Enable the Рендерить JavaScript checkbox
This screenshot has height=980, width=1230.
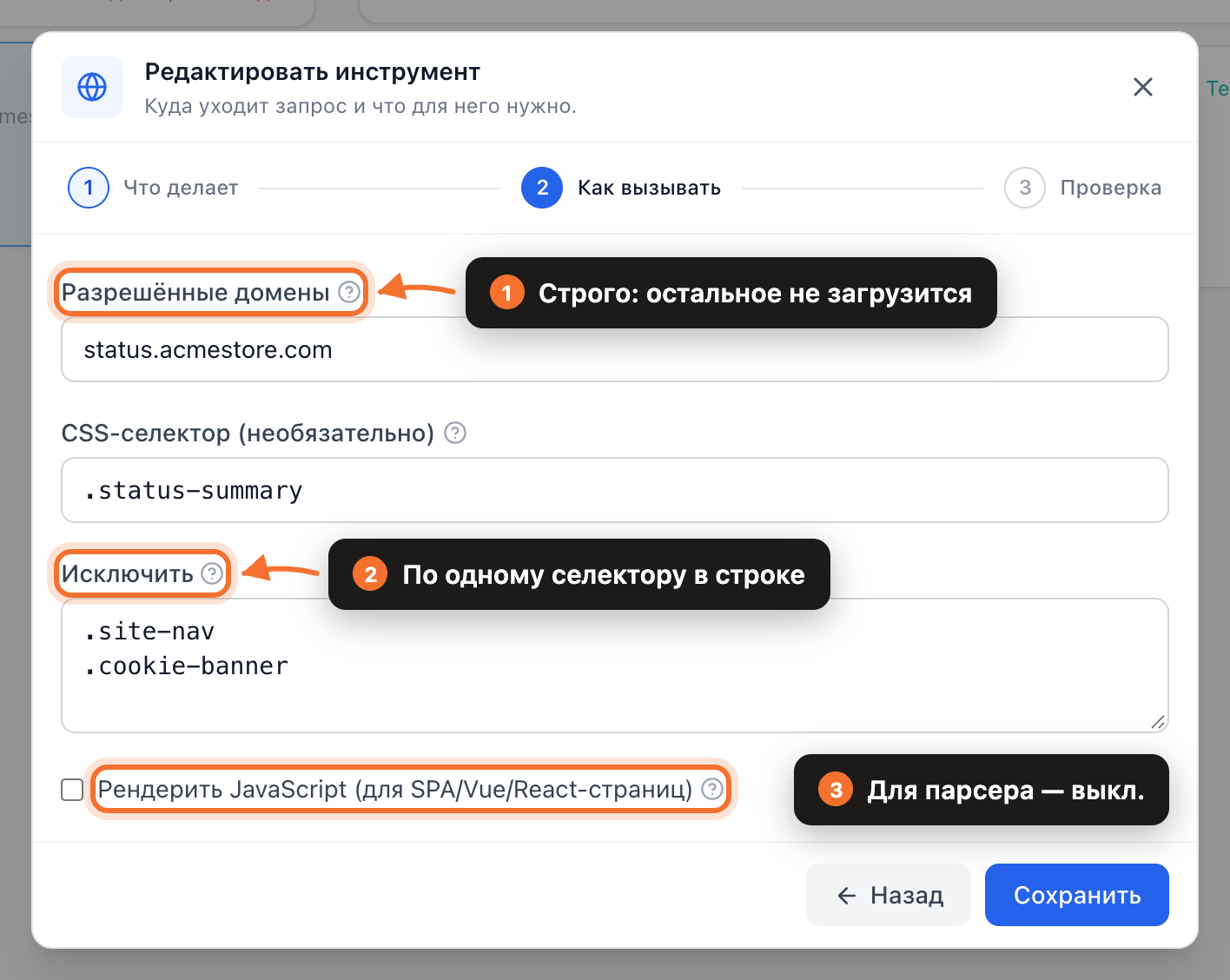pos(72,790)
